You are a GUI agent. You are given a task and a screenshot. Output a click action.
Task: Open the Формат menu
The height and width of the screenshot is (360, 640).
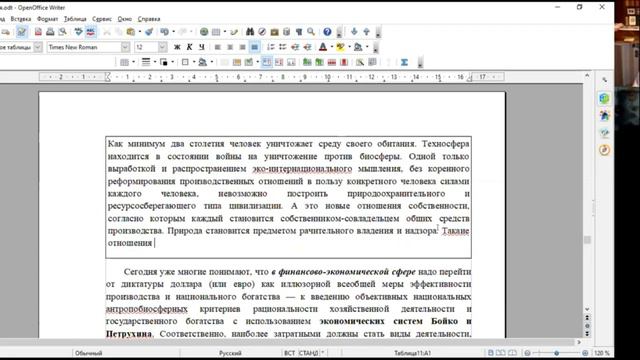pos(47,19)
